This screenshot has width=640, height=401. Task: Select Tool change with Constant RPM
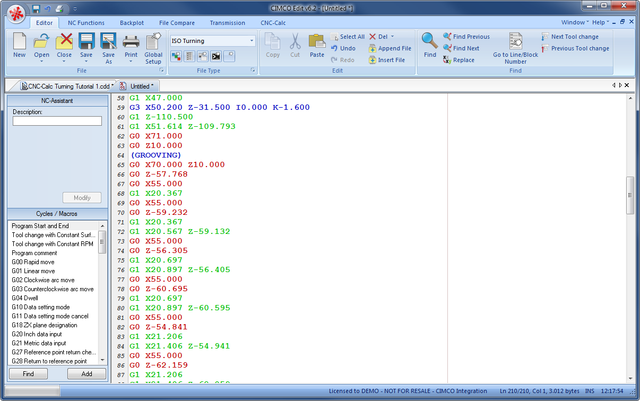coord(53,244)
